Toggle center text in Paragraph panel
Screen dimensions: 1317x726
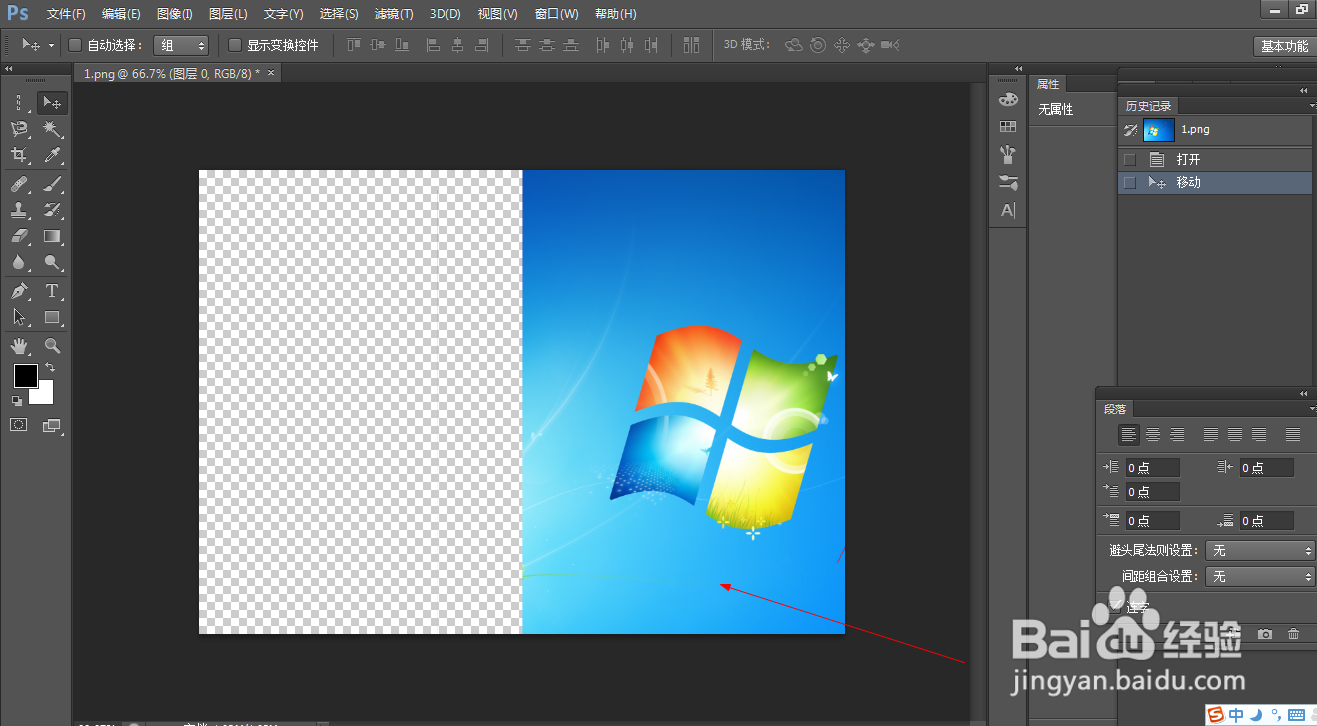tap(1153, 435)
